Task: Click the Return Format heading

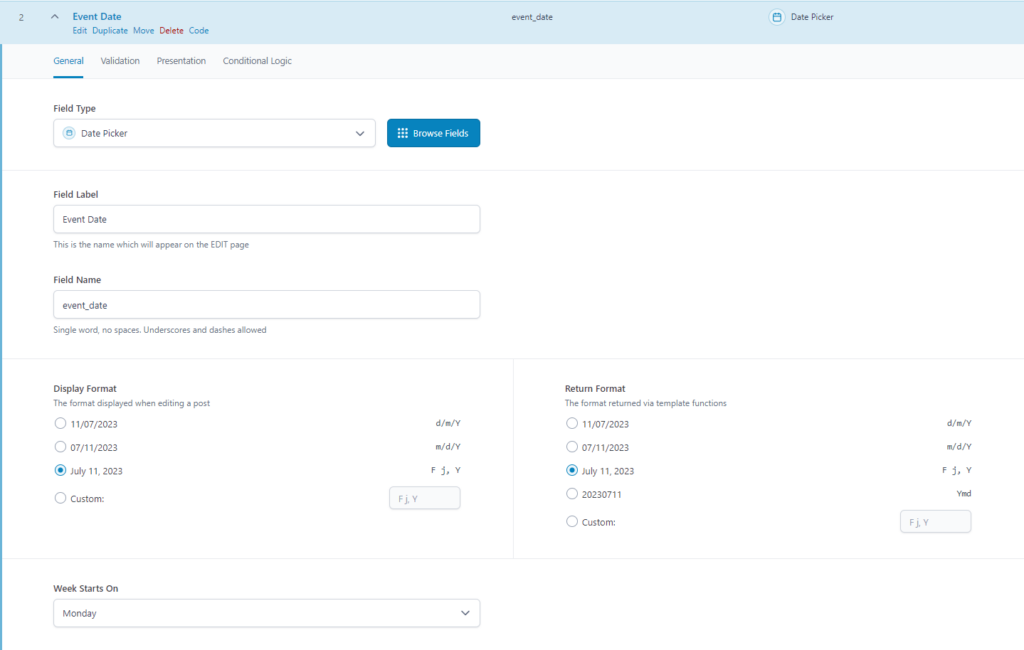Action: (595, 389)
